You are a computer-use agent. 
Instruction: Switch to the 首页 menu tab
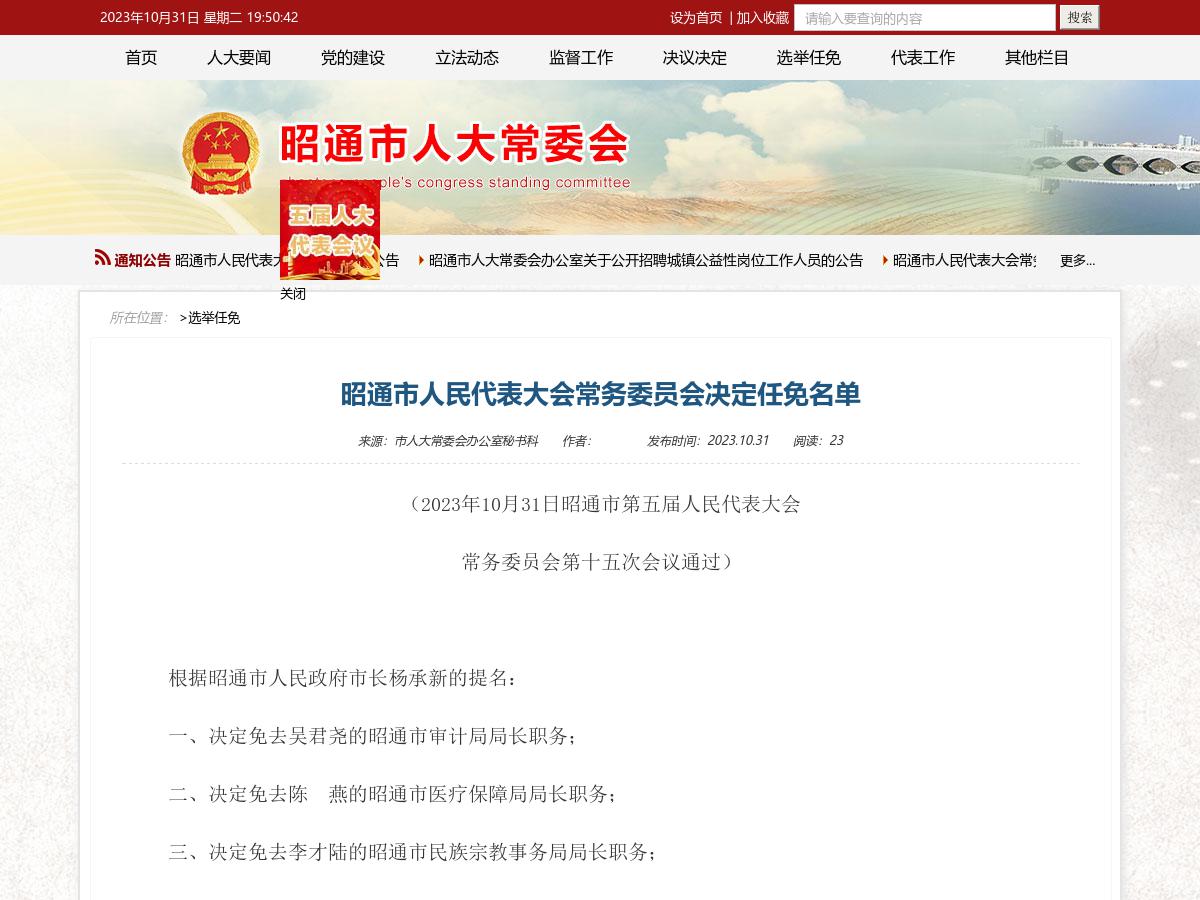point(141,57)
